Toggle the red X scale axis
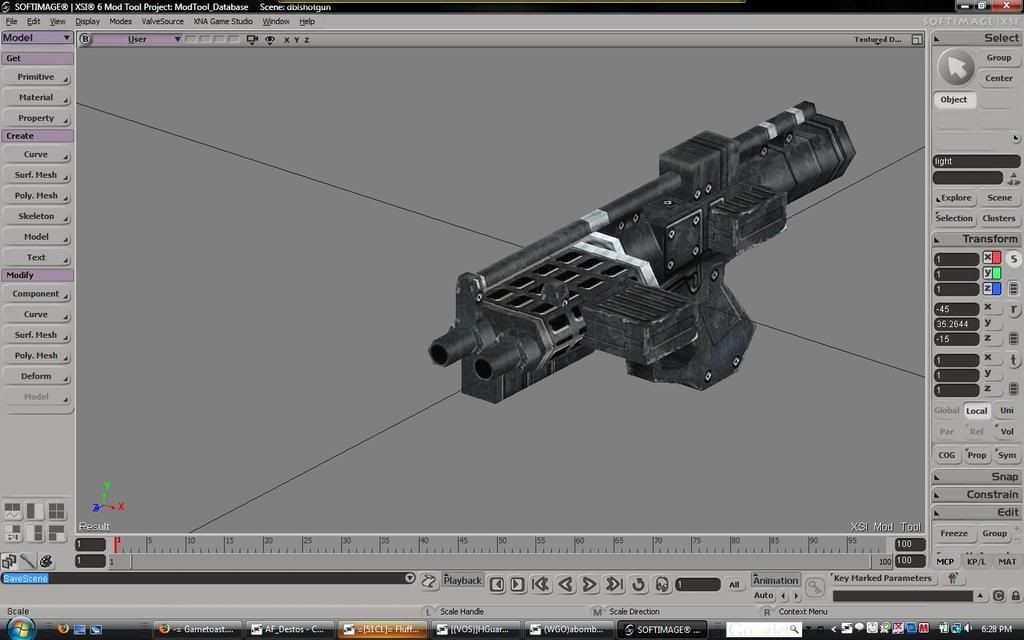Screen dimensions: 1024x640 pos(992,257)
